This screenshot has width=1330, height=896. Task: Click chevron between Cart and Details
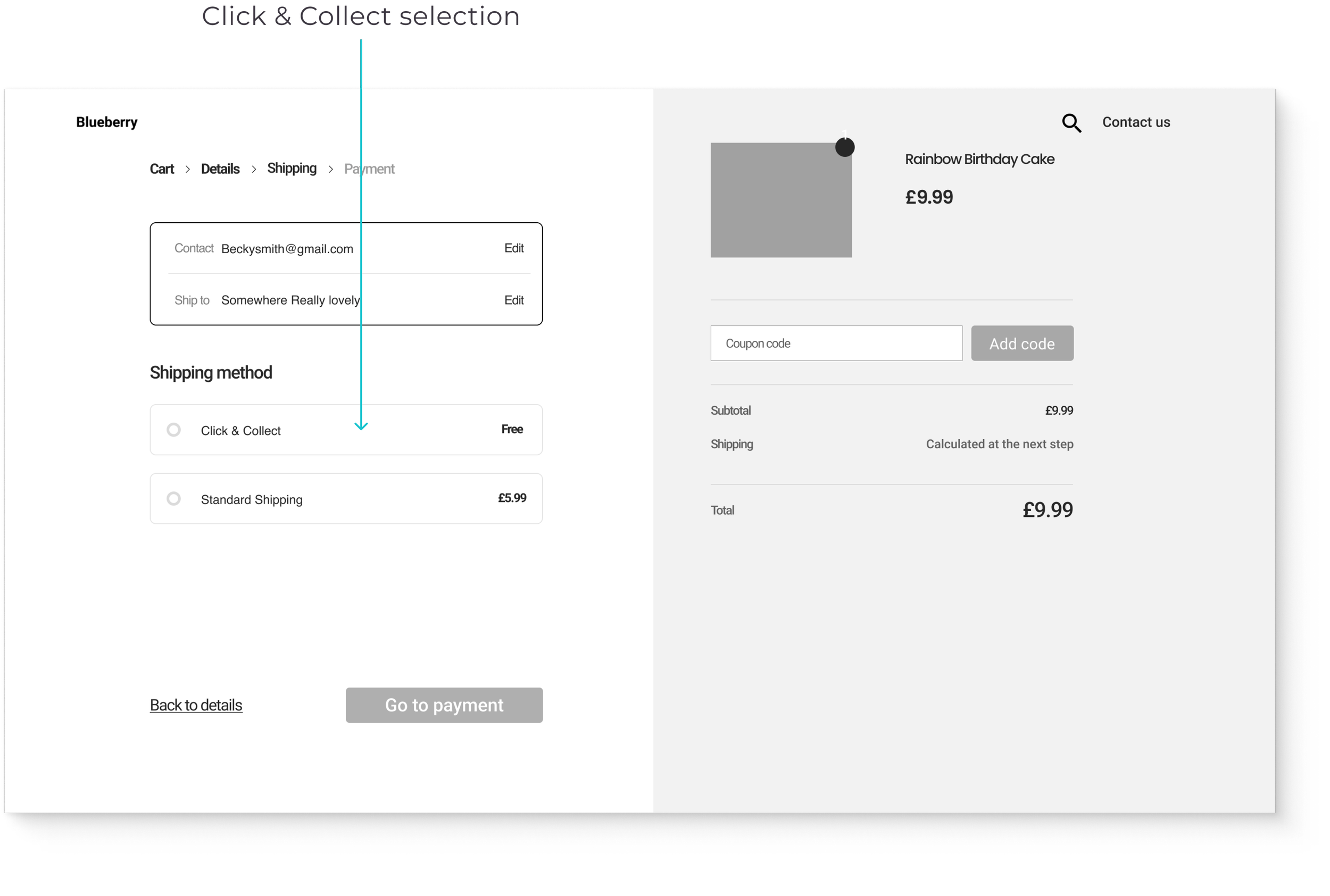click(x=187, y=169)
